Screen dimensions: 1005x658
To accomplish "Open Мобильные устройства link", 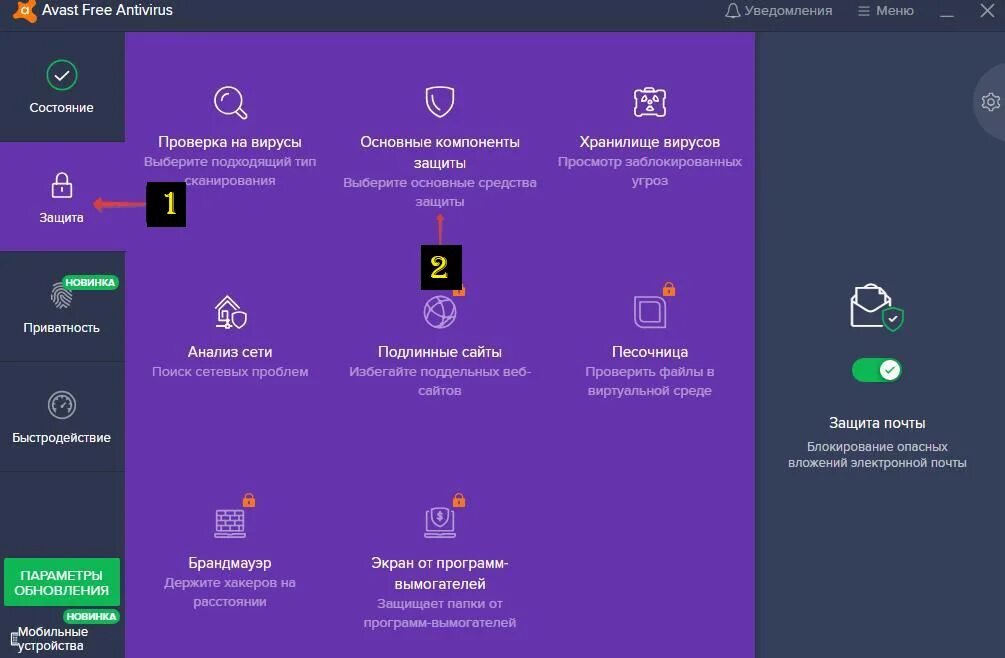I will (51, 639).
